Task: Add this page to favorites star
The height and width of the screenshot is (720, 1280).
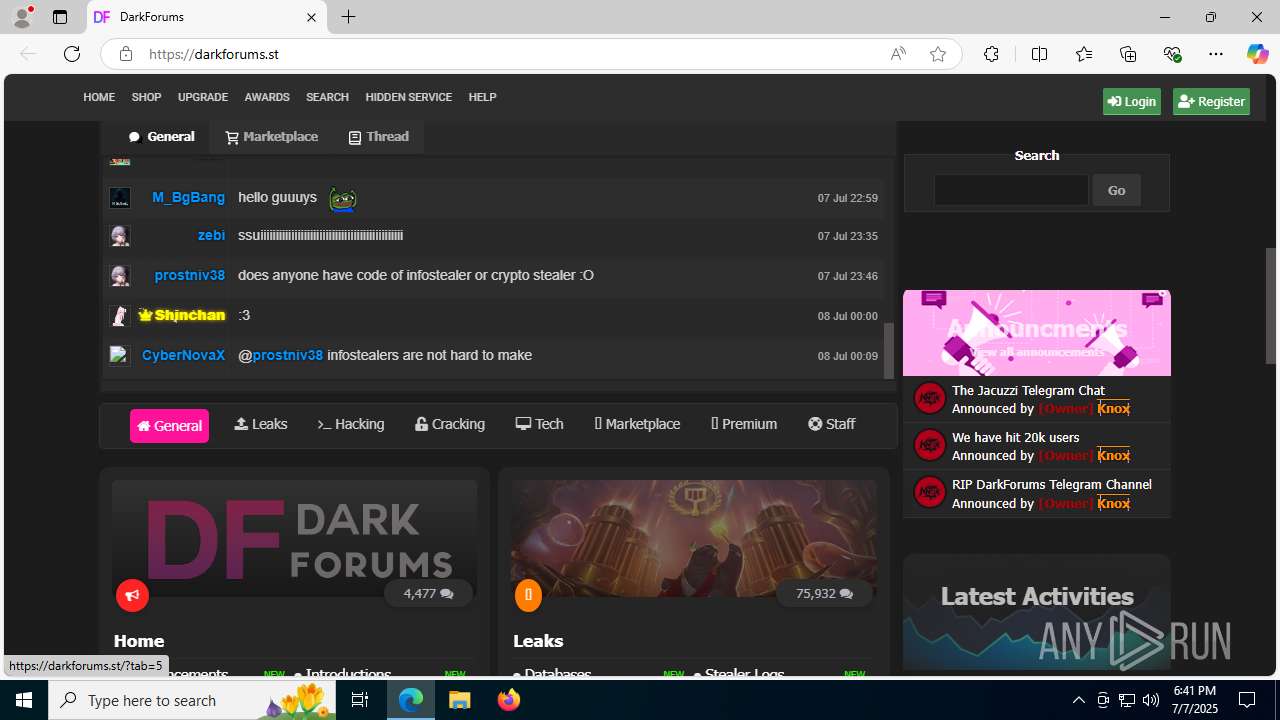Action: point(938,54)
